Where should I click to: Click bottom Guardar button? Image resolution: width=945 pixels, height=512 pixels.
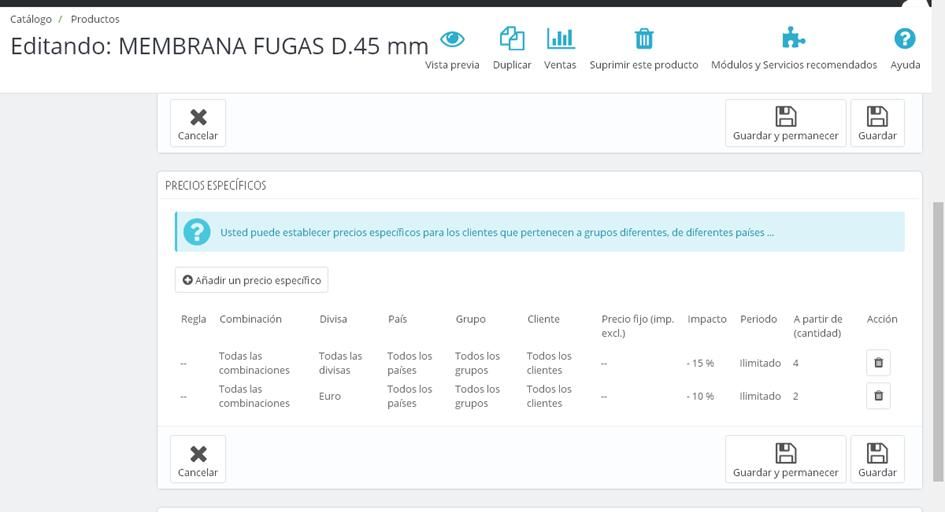point(877,459)
